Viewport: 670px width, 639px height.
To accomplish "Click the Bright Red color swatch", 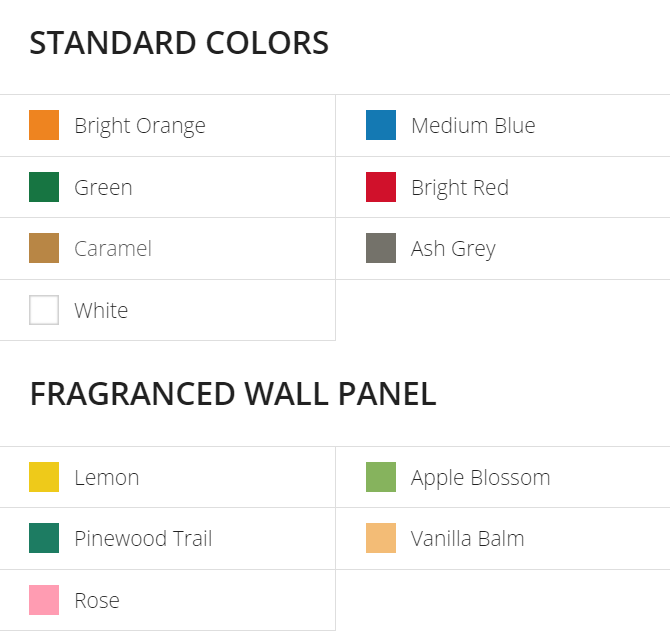I will 381,187.
